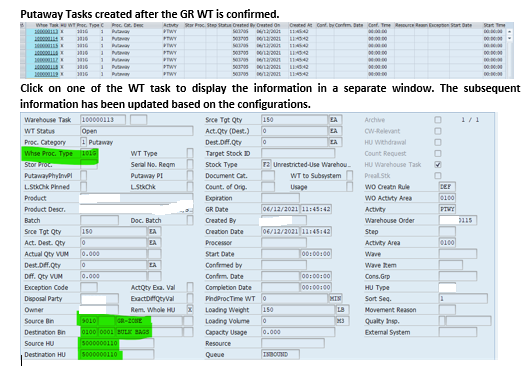Click the Processor field
This screenshot has width=526, height=366.
pyautogui.click(x=284, y=243)
